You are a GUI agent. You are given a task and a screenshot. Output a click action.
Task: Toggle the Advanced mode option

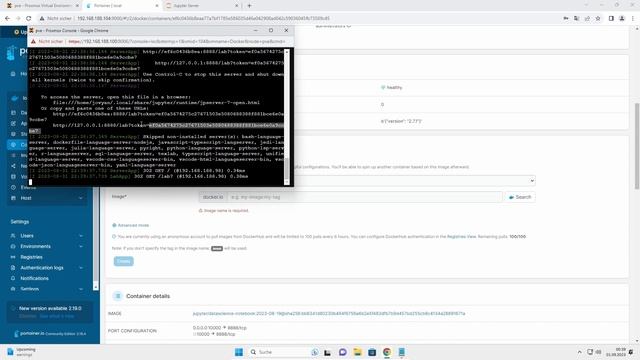pos(131,225)
